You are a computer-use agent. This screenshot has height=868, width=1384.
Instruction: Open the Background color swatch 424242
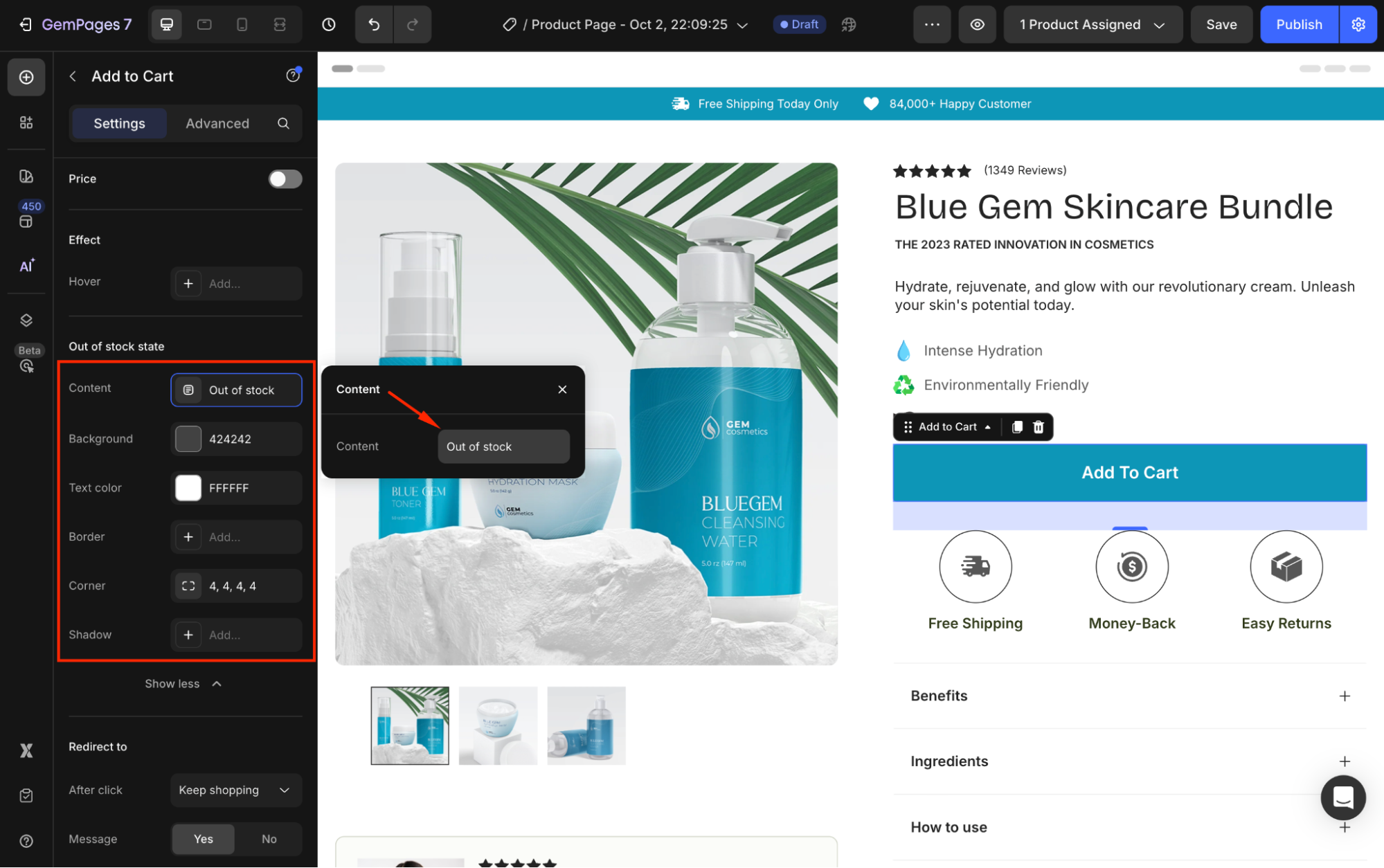click(188, 440)
